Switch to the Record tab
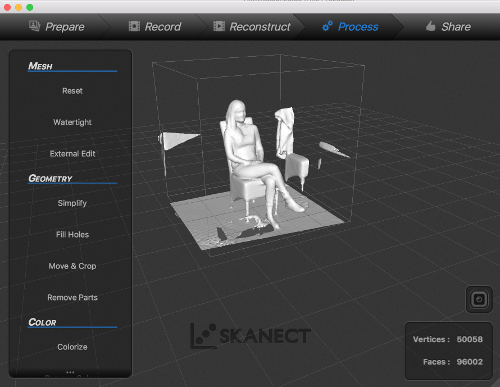Screen dimensions: 500x387 point(155,27)
